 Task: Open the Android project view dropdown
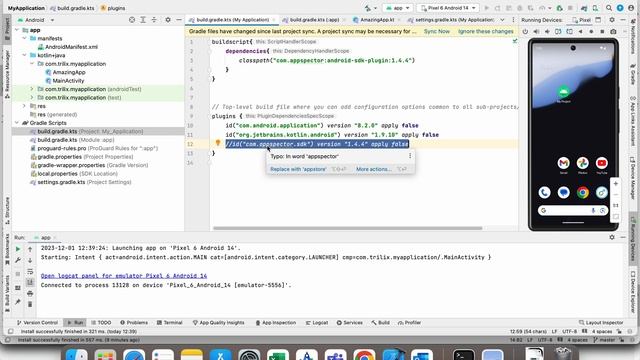(x=36, y=20)
